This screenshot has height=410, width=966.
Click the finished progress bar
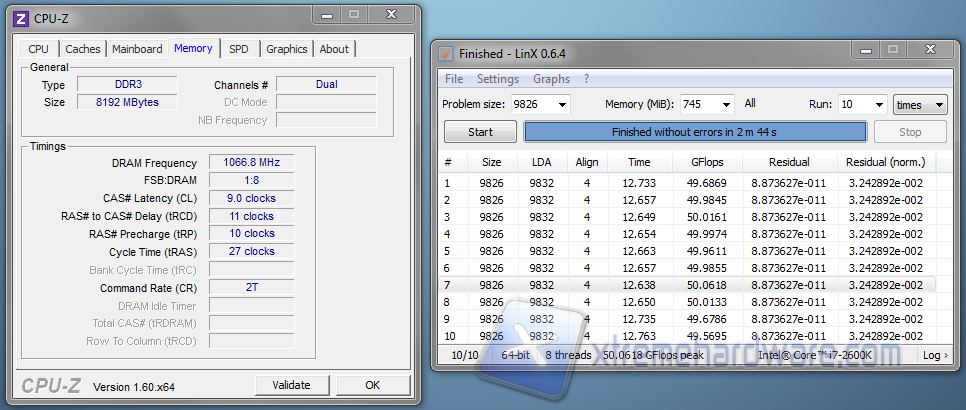pyautogui.click(x=695, y=132)
